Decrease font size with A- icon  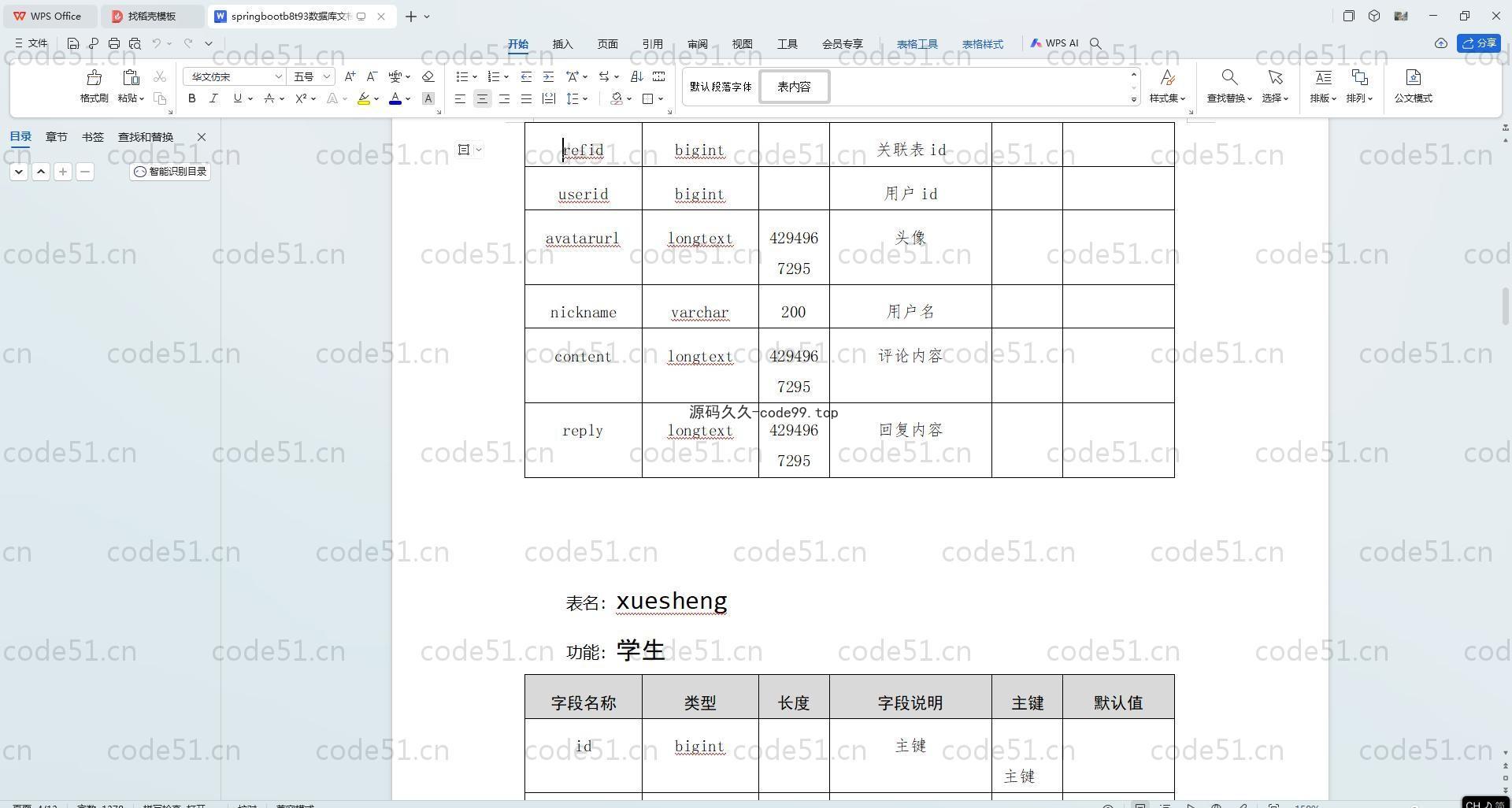(372, 76)
